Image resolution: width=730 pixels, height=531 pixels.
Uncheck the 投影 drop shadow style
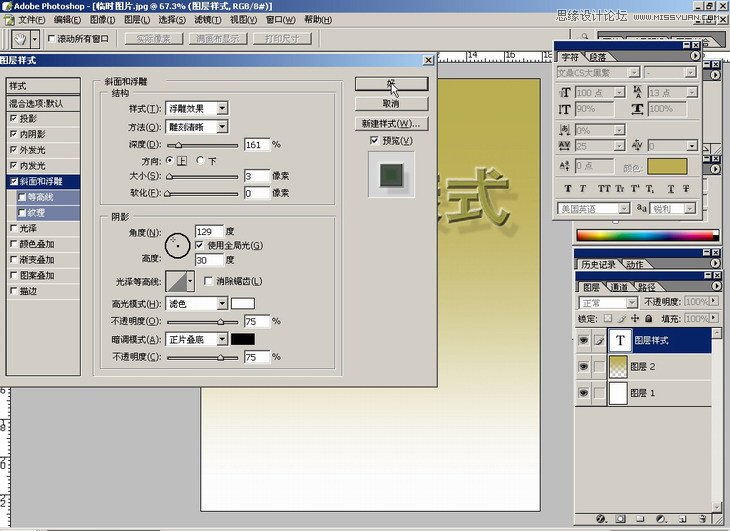click(x=14, y=118)
